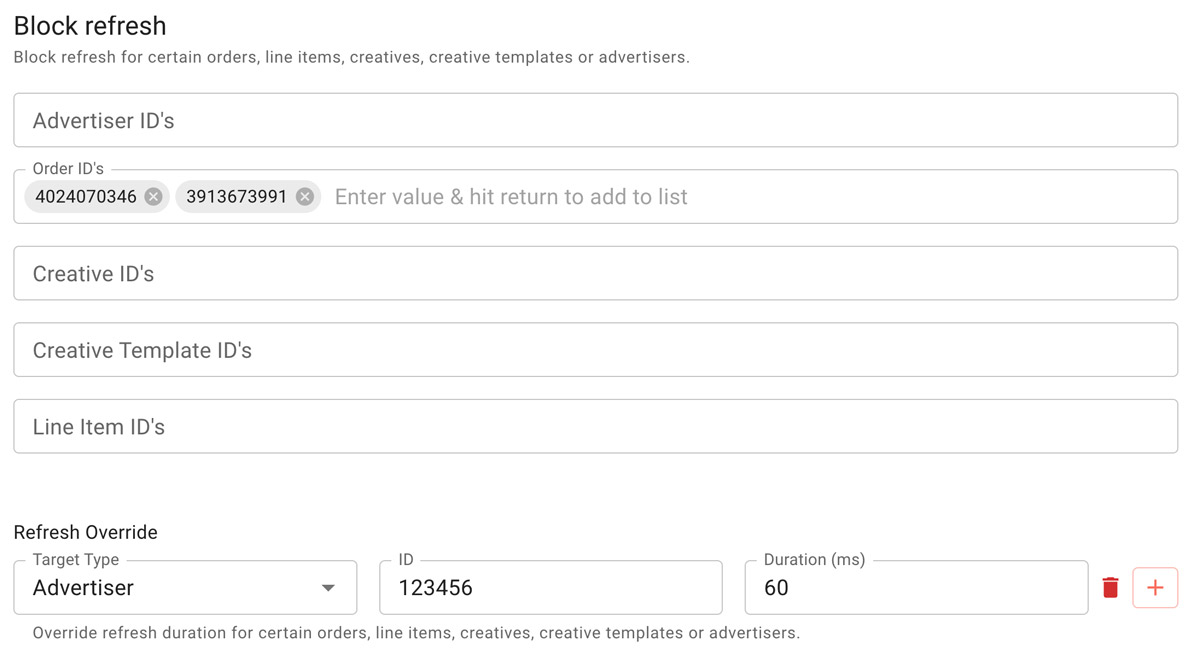
Task: Click into the Creative ID's field
Action: tap(596, 273)
